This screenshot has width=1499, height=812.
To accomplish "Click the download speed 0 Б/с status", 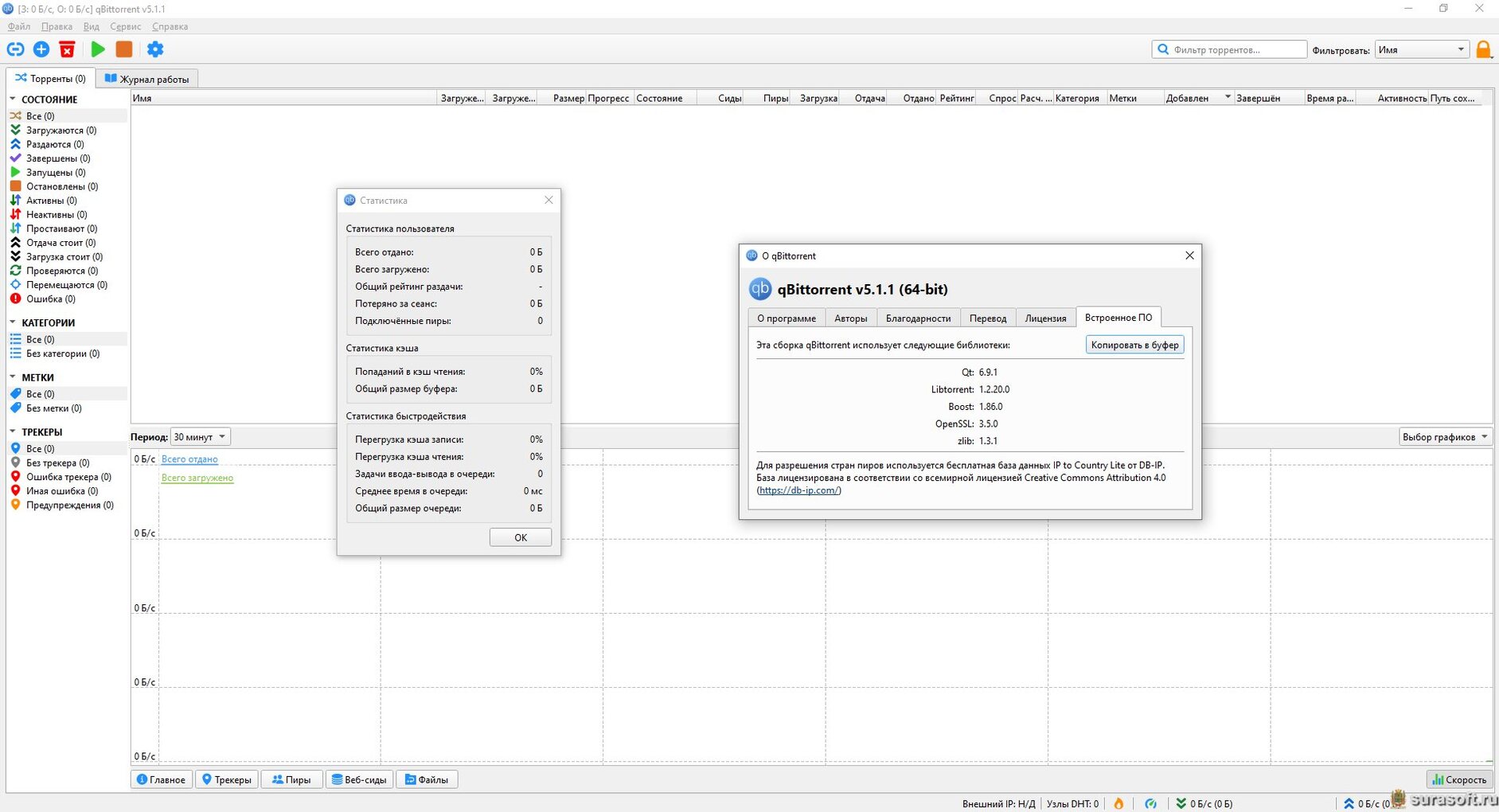I will click(1204, 803).
